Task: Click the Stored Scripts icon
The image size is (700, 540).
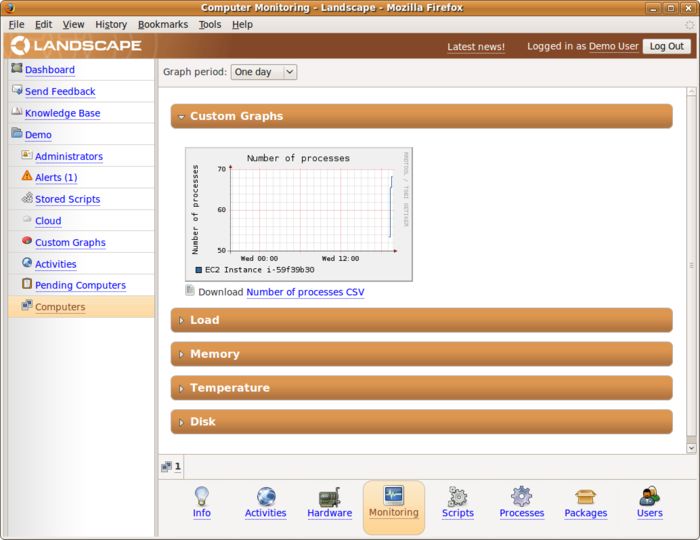Action: click(27, 197)
